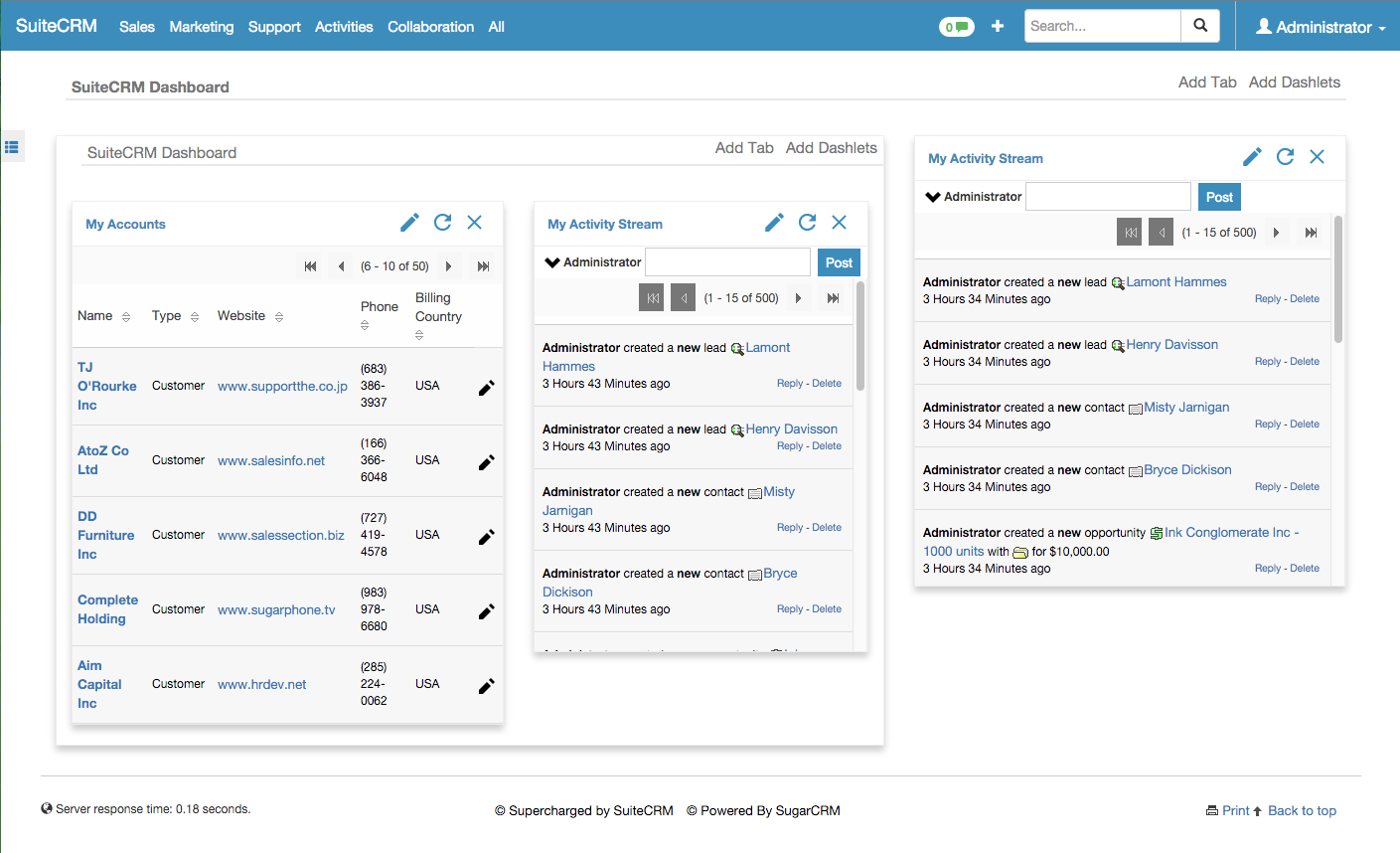Go to first page in My Accounts
The image size is (1400, 853).
(311, 266)
